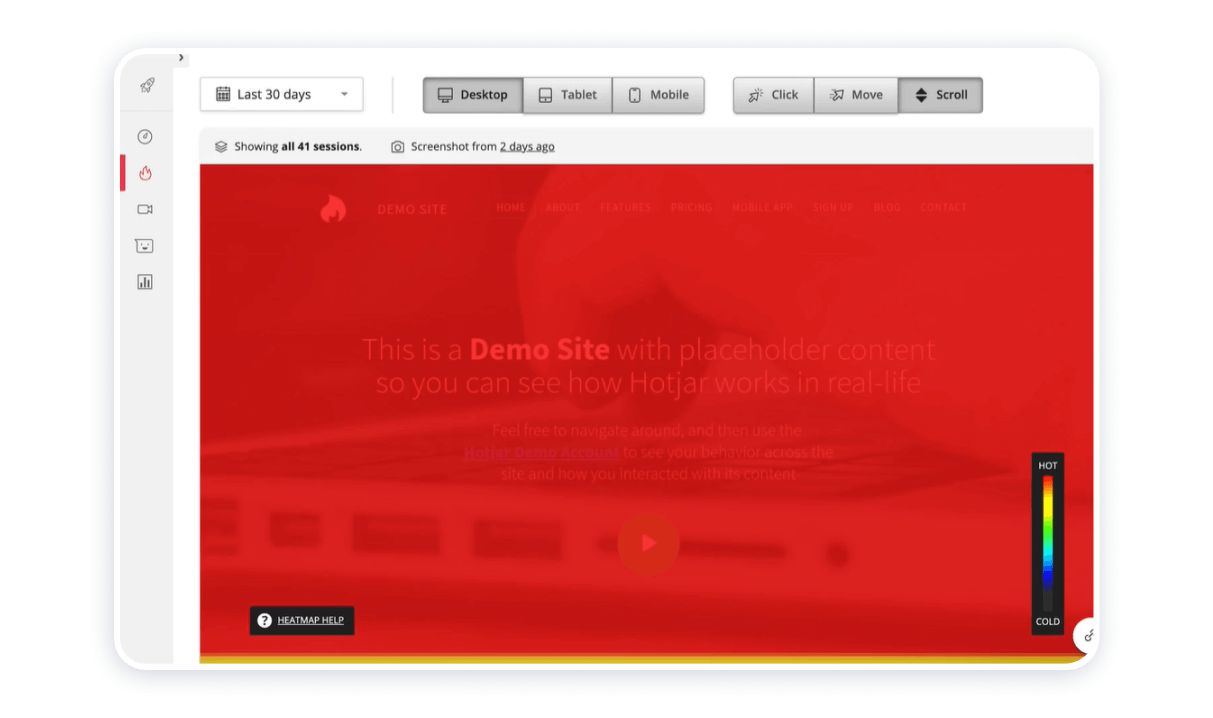Select the flame Heatmaps icon in sidebar
The height and width of the screenshot is (718, 1213).
pyautogui.click(x=145, y=173)
